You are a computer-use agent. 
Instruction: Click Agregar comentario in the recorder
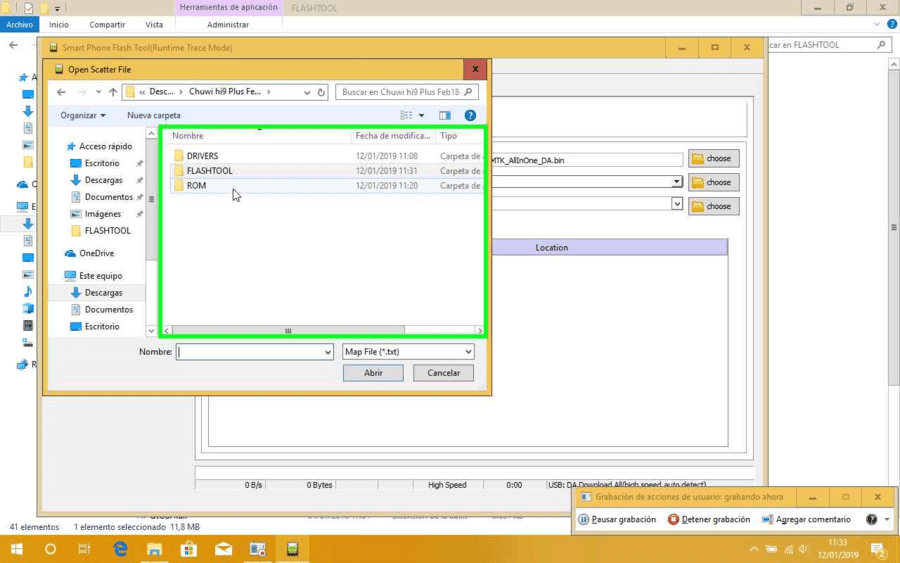pyautogui.click(x=806, y=519)
